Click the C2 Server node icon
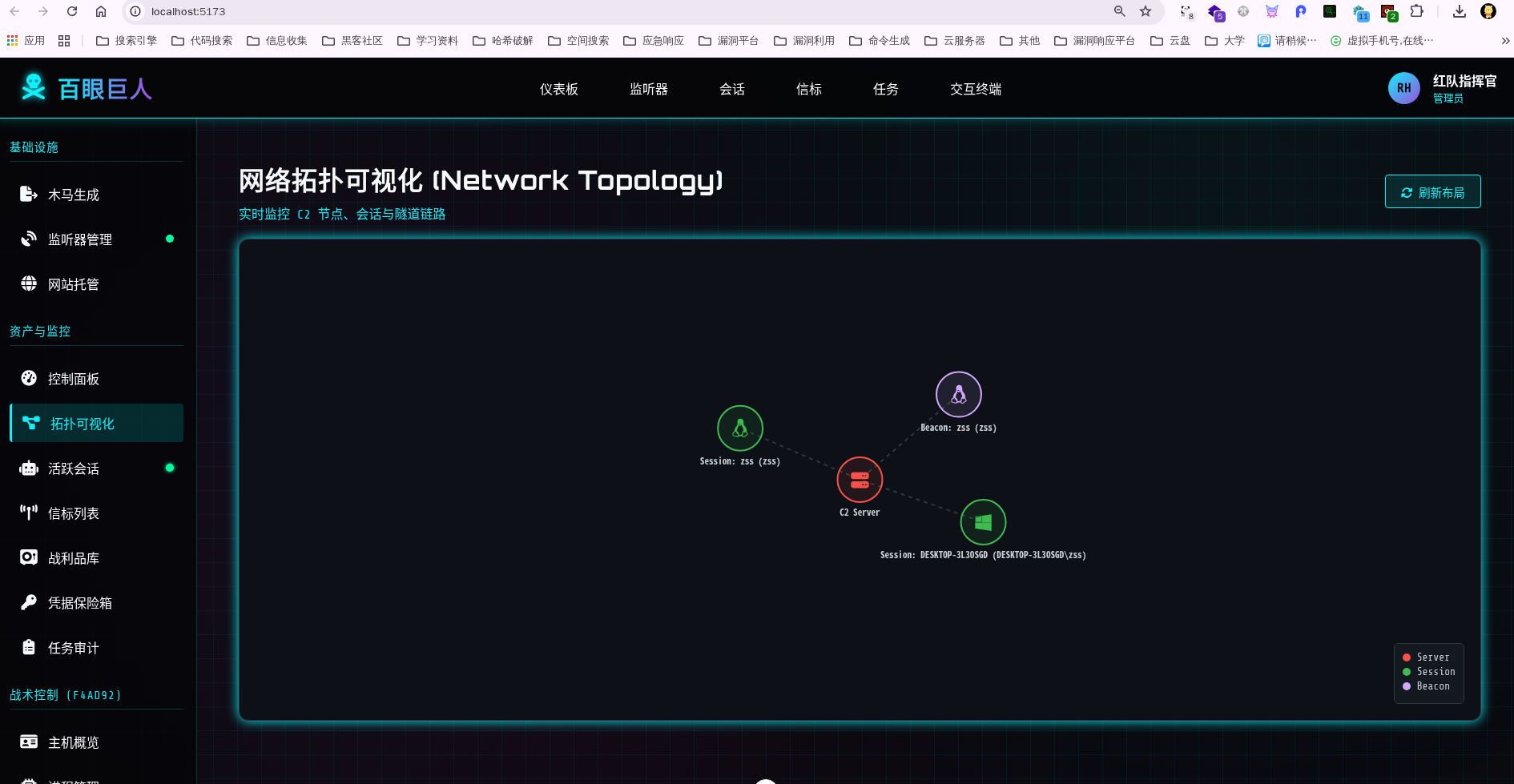This screenshot has width=1514, height=784. (x=860, y=480)
